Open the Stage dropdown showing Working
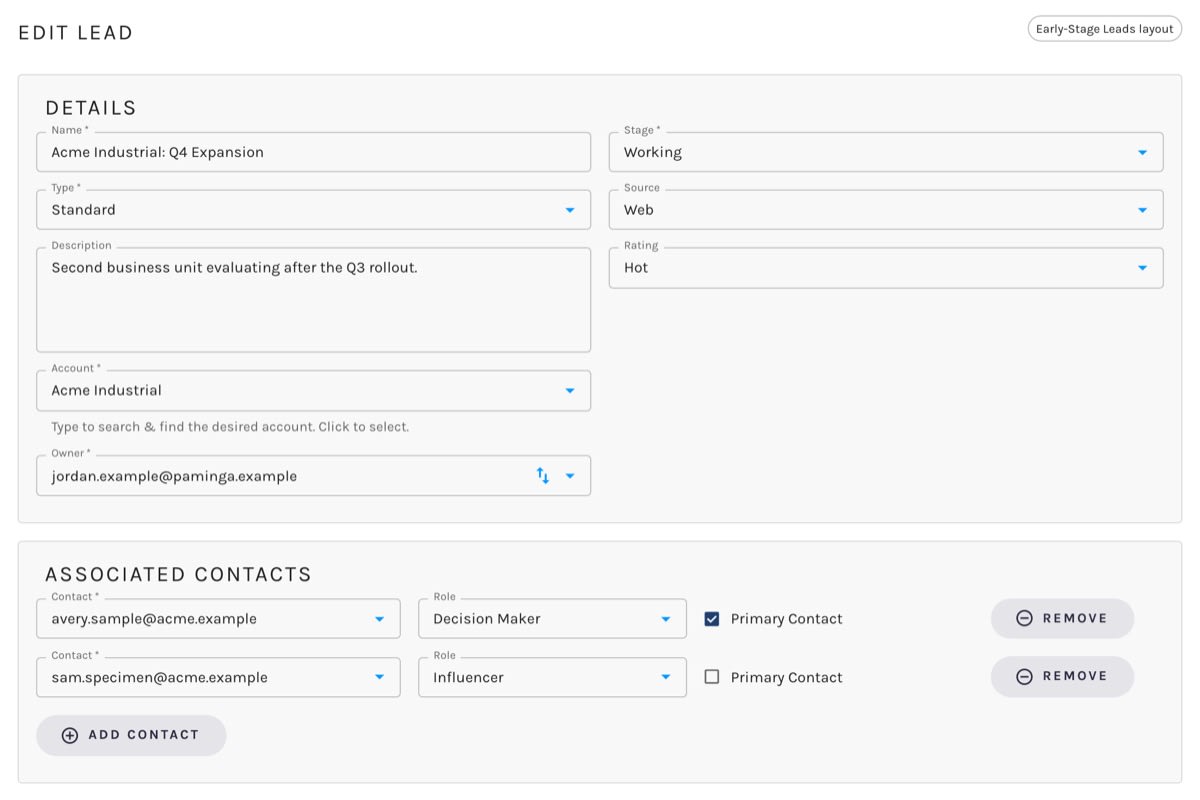Screen dimensions: 1200x800 tap(886, 152)
